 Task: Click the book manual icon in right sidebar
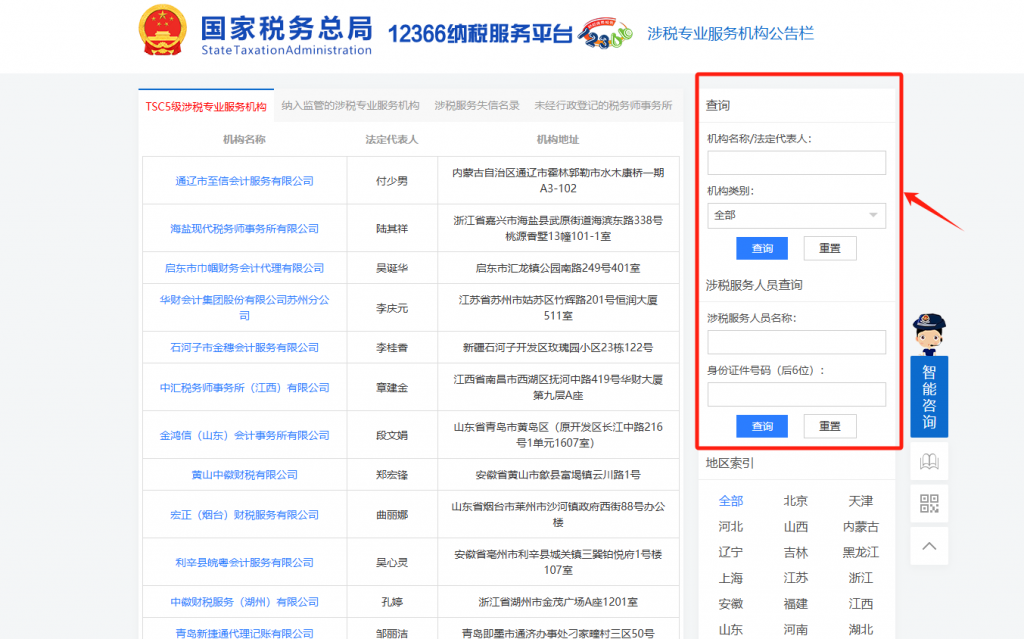pos(928,461)
